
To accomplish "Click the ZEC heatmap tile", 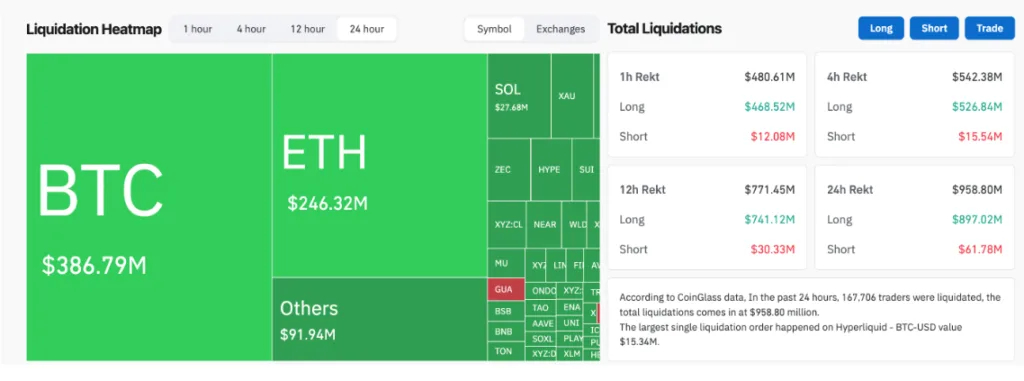I will point(509,169).
